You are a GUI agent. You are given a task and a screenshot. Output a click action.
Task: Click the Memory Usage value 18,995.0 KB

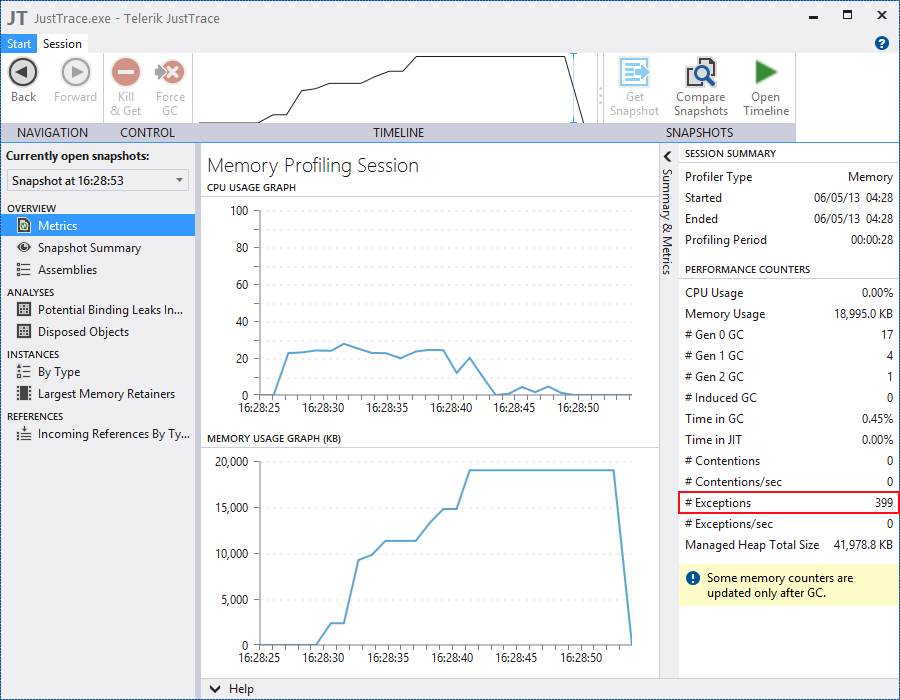tap(863, 314)
